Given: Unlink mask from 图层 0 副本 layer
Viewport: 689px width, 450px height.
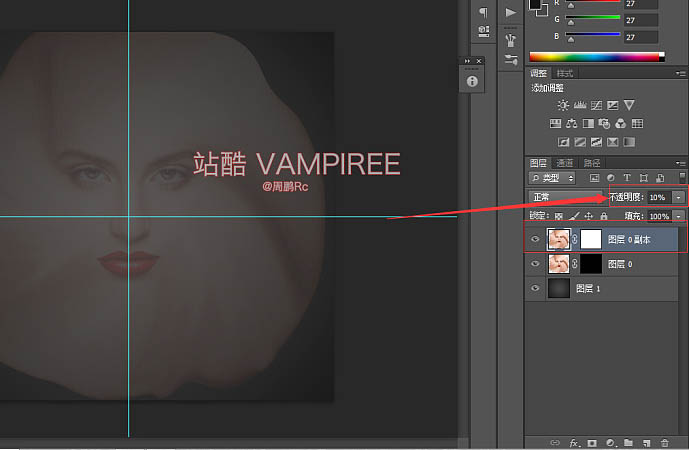Looking at the screenshot, I should [x=575, y=240].
